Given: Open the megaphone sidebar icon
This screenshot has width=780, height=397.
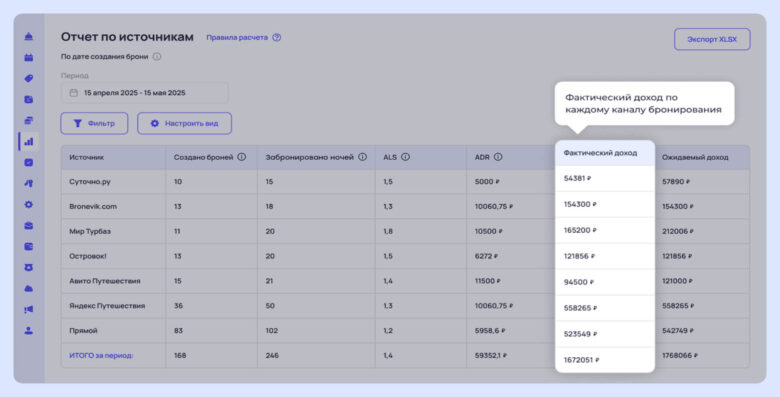Looking at the screenshot, I should click(x=29, y=309).
